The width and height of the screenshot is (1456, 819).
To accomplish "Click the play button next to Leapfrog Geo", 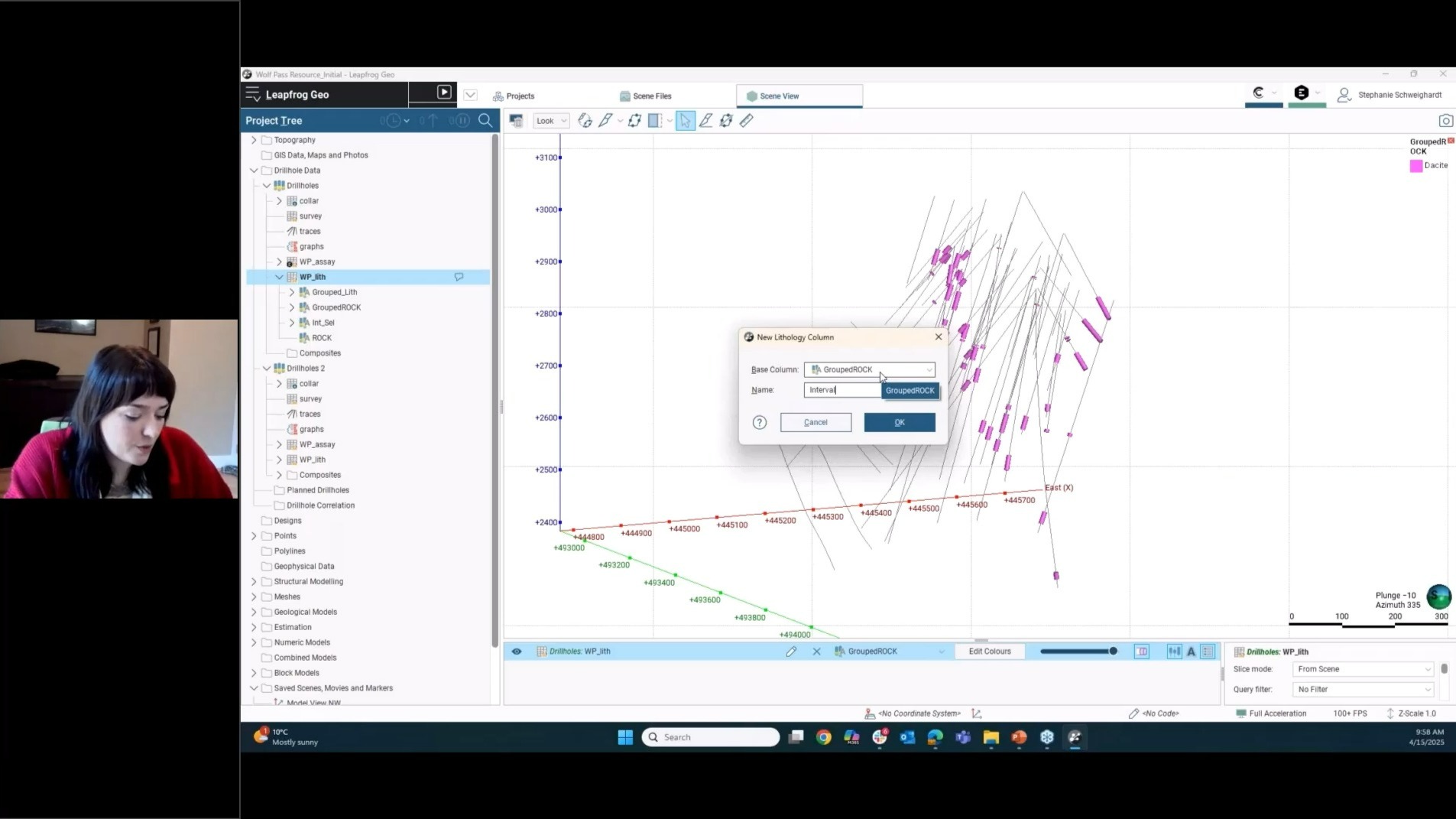I will [x=444, y=93].
